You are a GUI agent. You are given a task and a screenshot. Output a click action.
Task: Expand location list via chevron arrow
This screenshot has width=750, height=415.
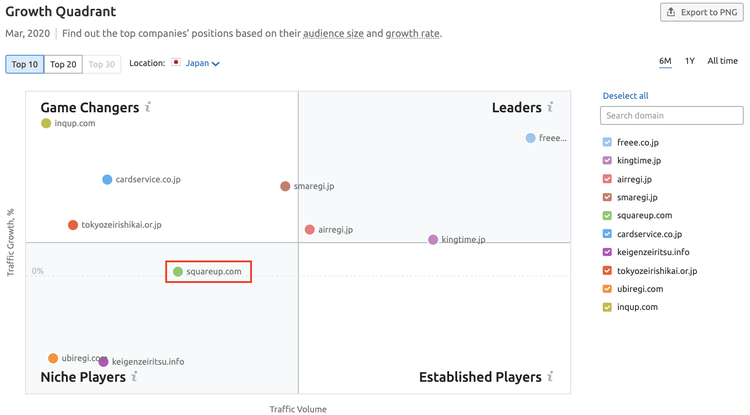(x=216, y=64)
